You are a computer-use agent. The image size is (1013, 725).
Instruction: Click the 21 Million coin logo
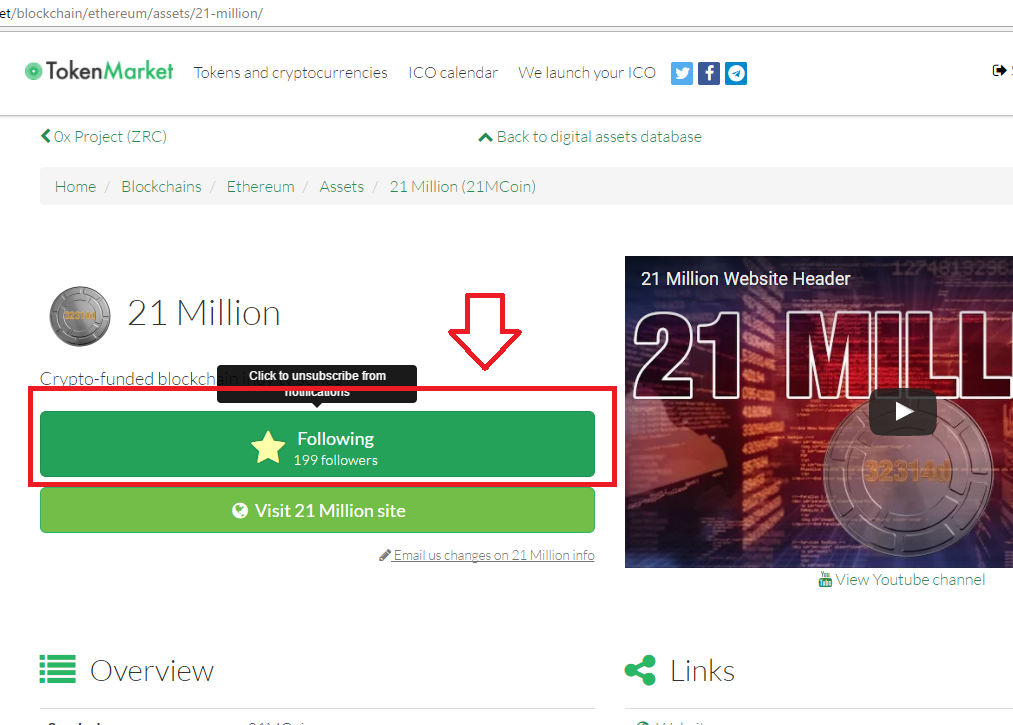[80, 316]
